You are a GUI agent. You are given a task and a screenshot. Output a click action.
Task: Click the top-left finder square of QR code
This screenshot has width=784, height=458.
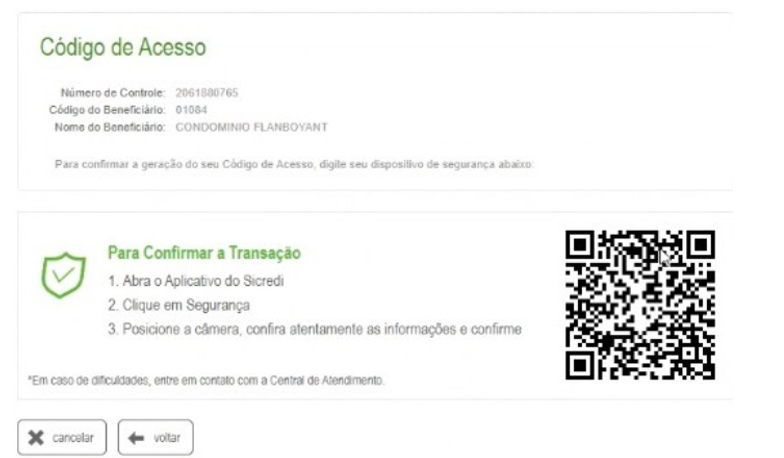pos(580,244)
